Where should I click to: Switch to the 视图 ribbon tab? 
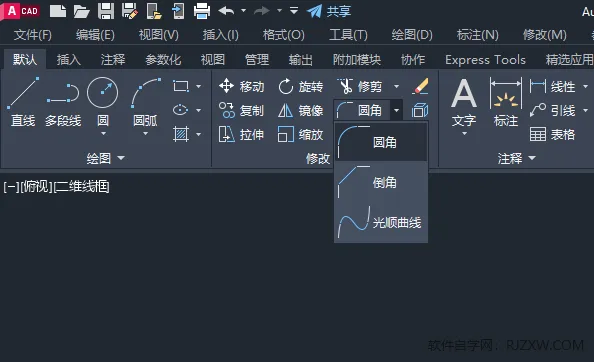tap(213, 59)
